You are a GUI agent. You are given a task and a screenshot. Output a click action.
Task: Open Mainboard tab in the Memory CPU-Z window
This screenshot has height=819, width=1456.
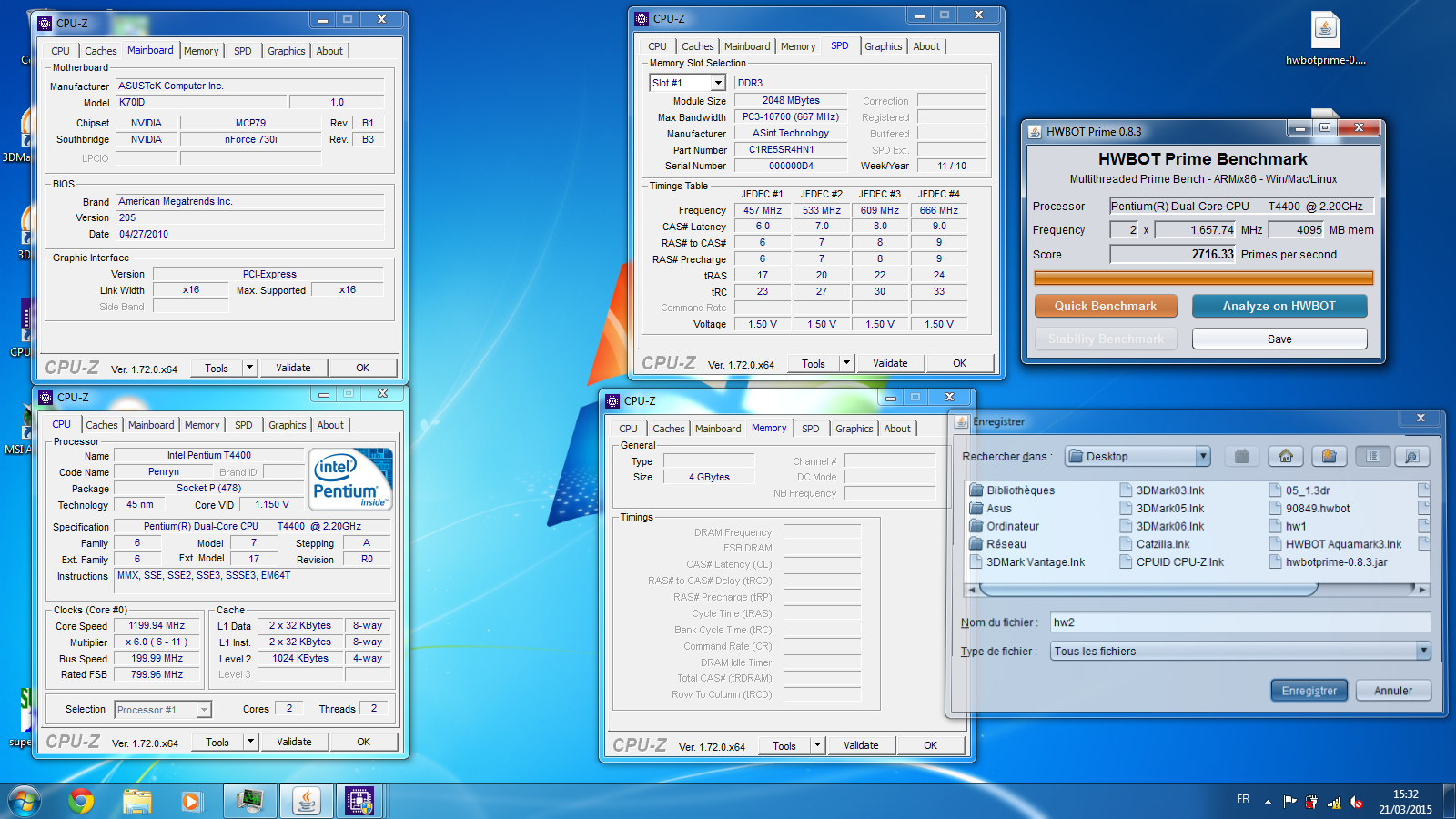point(718,429)
